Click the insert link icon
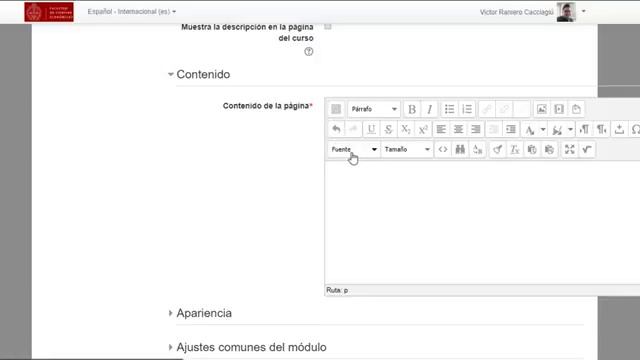640x360 pixels. 487,109
